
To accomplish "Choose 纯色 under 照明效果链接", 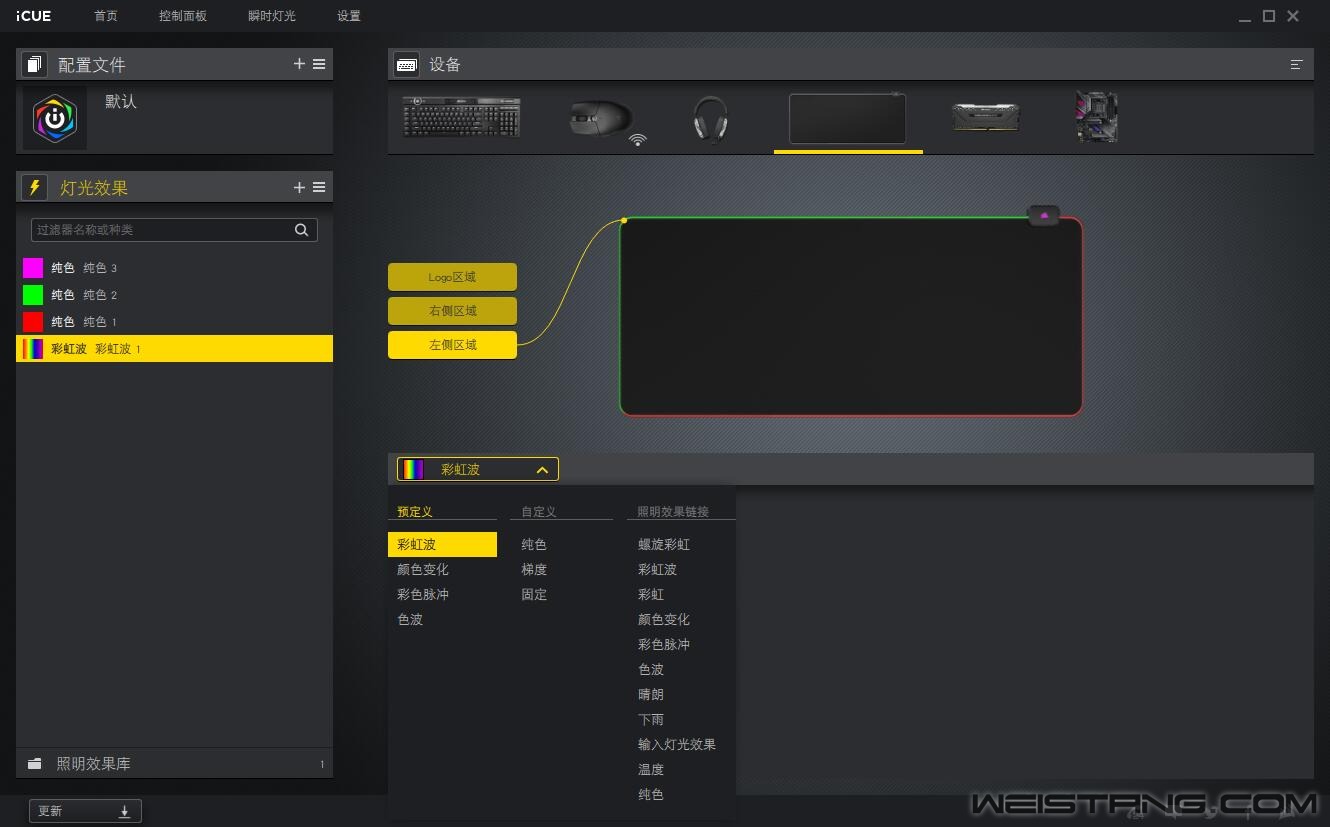I will pyautogui.click(x=651, y=795).
